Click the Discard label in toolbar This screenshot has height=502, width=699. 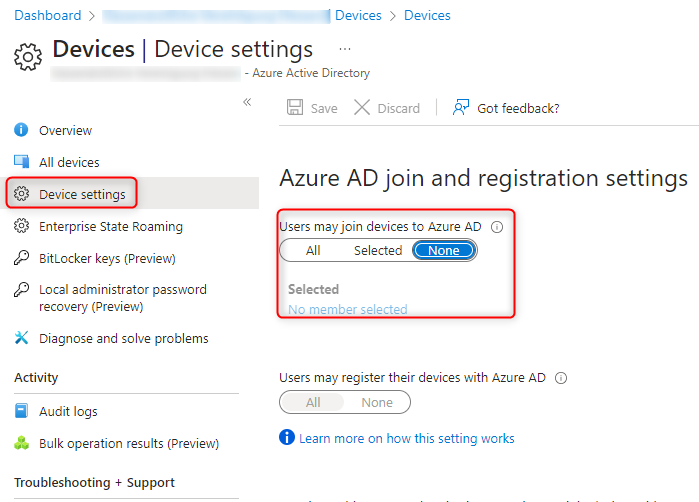point(399,108)
